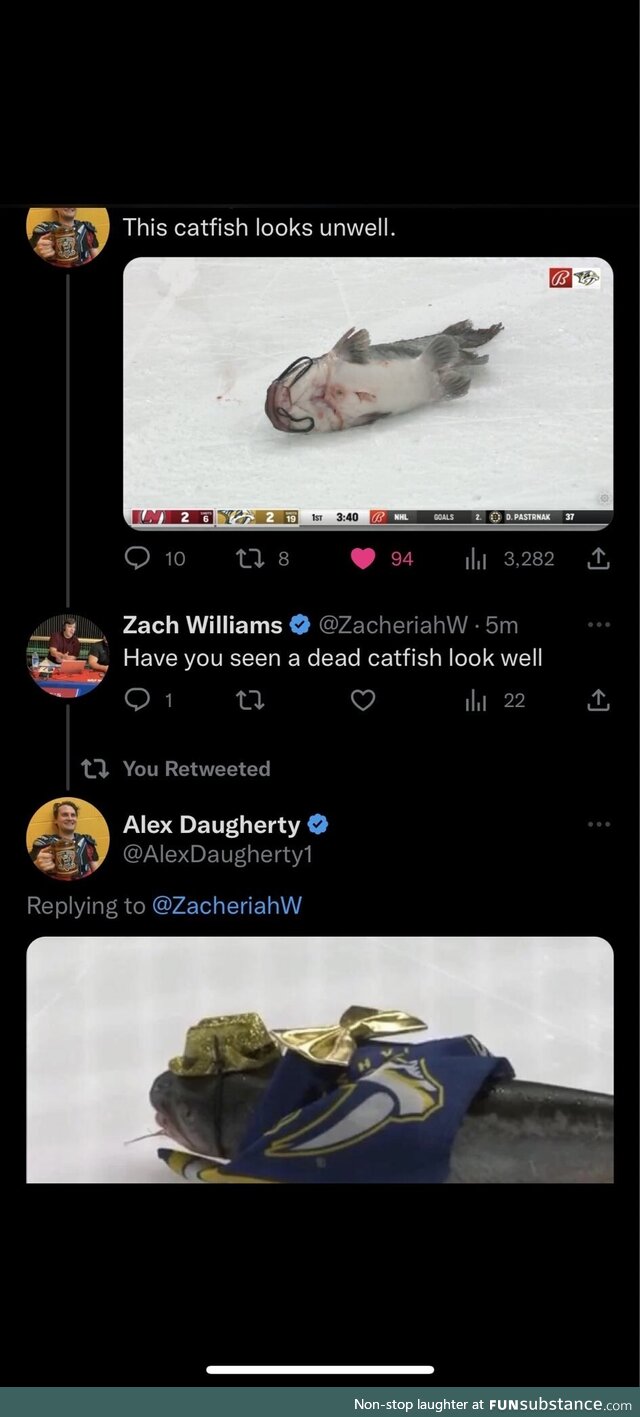
Task: Open replies on the catfish tweet
Action: click(x=138, y=559)
